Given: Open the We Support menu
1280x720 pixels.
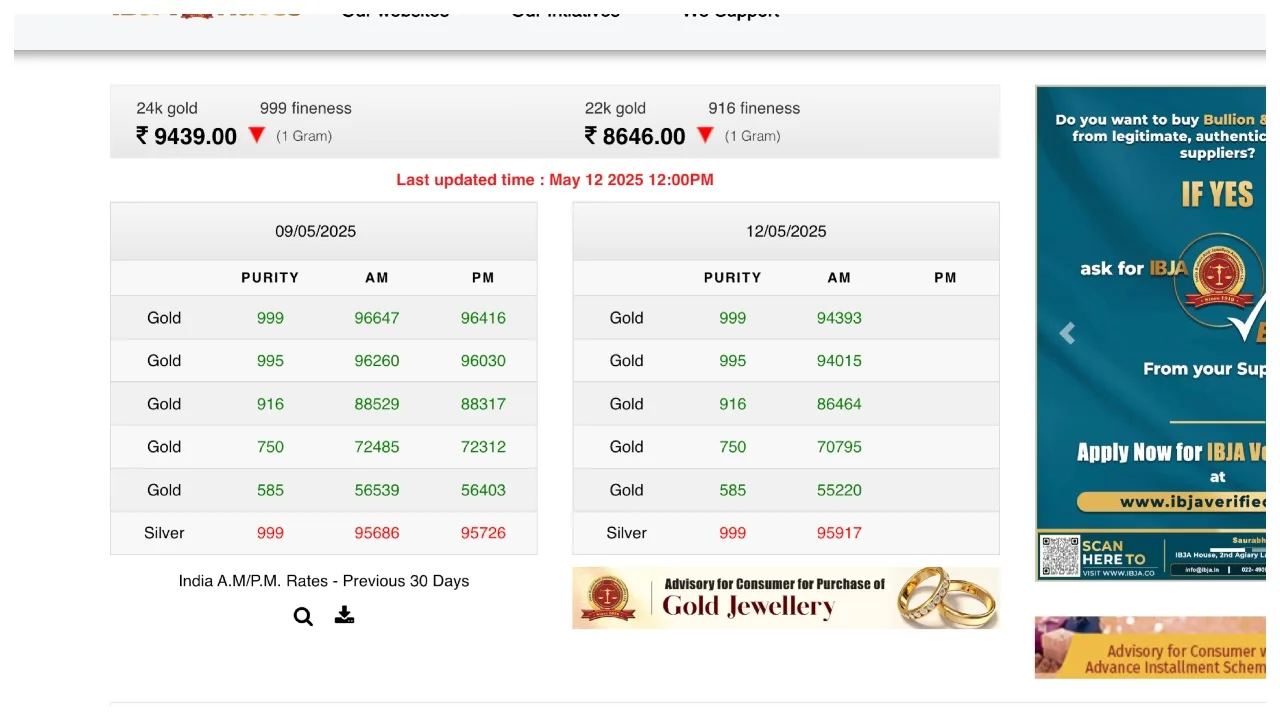Looking at the screenshot, I should 730,13.
